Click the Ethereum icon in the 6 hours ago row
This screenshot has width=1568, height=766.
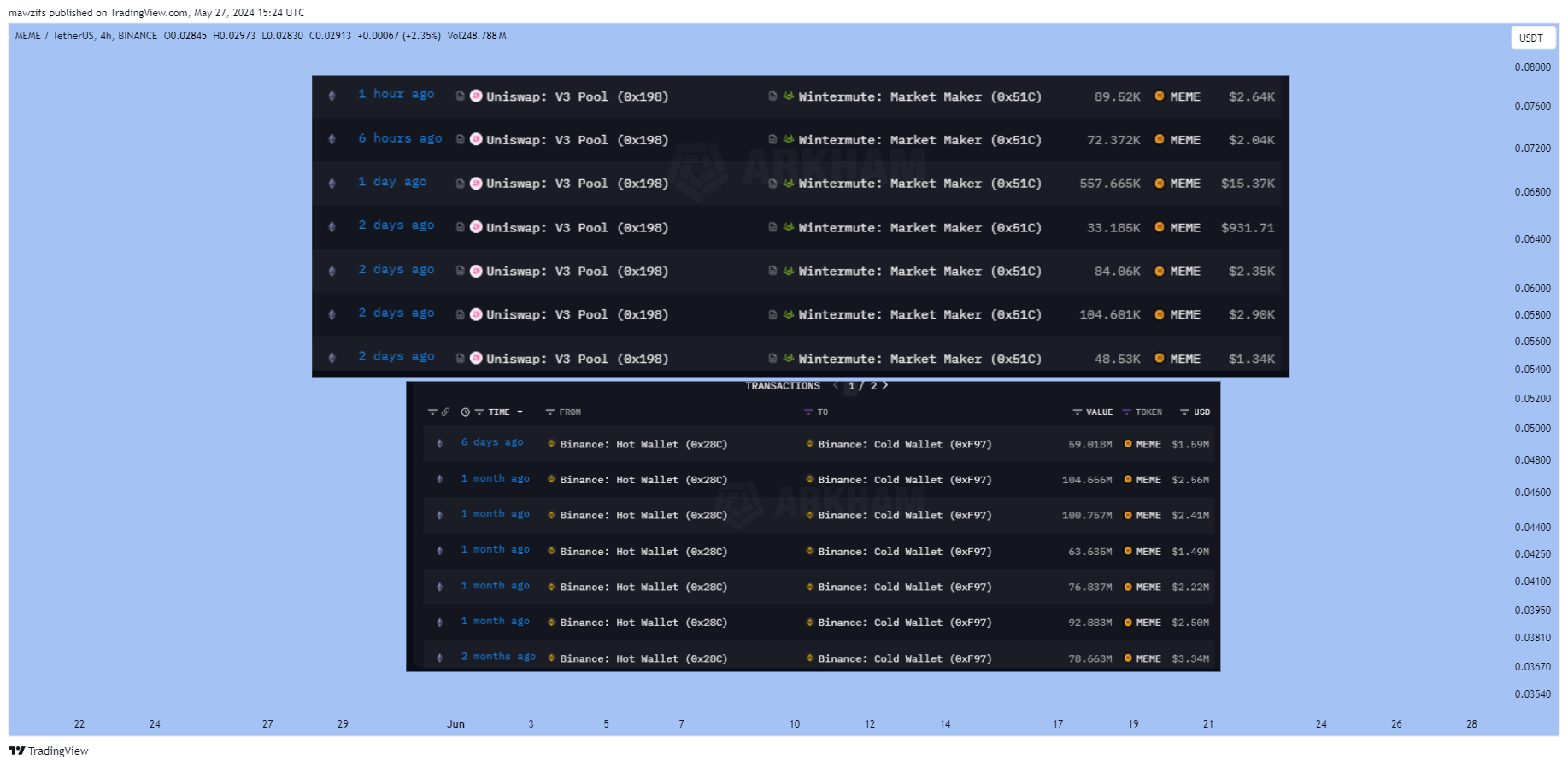pos(332,139)
